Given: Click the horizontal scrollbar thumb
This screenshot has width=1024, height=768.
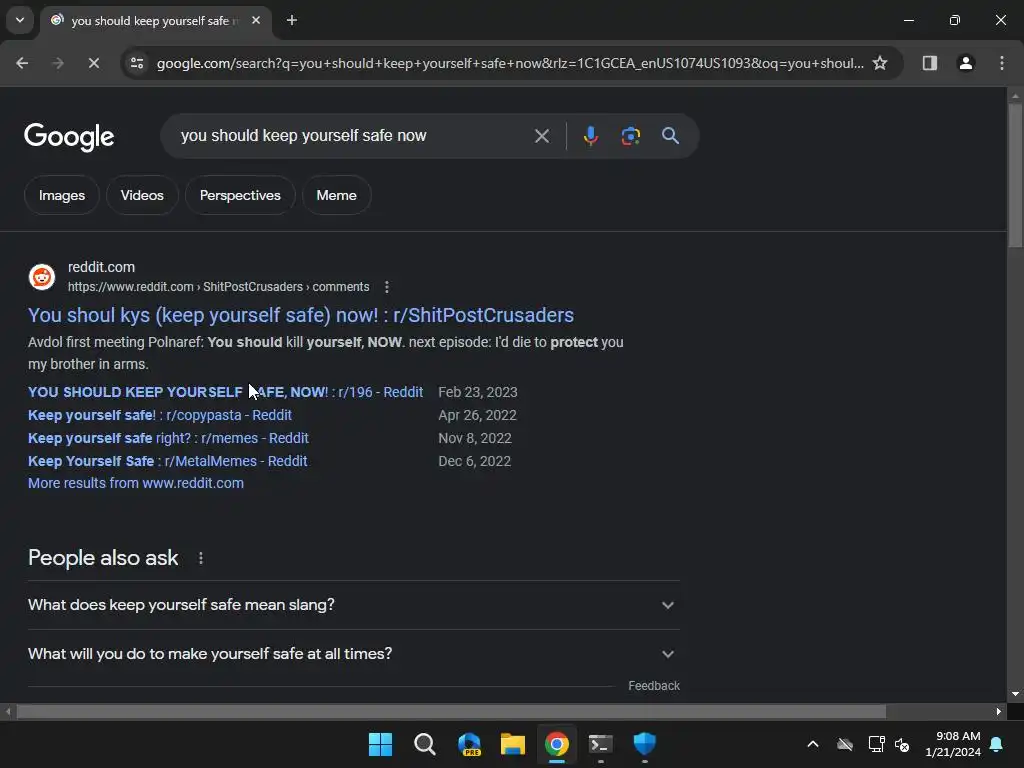Looking at the screenshot, I should [x=451, y=711].
